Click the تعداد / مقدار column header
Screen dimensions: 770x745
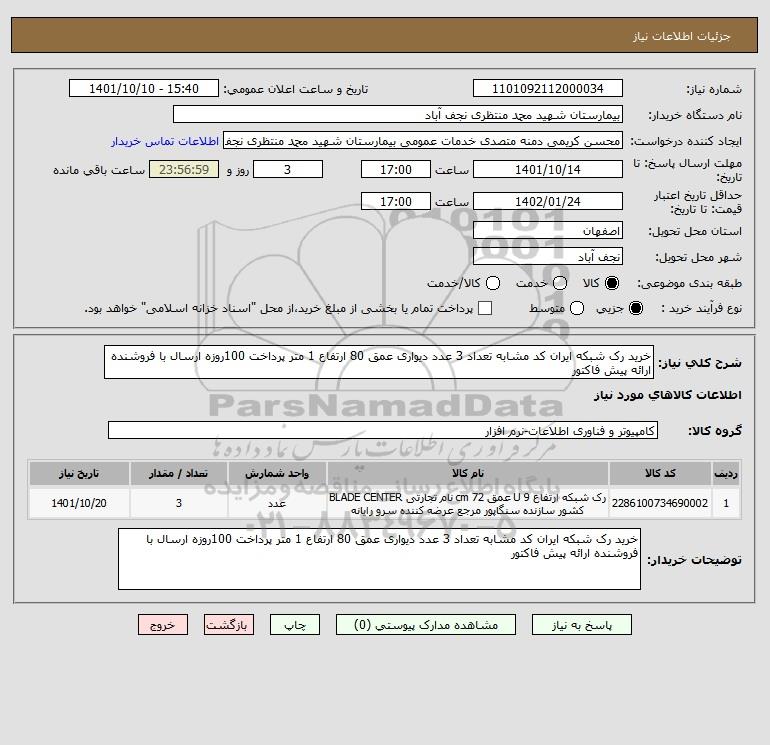click(179, 473)
